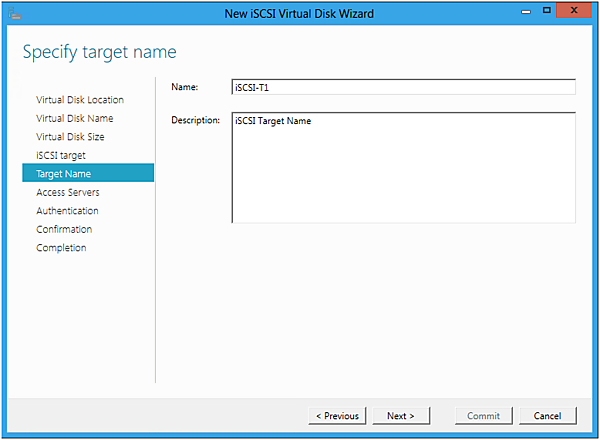
Task: Select the highlighted Target Name step
Action: [63, 174]
